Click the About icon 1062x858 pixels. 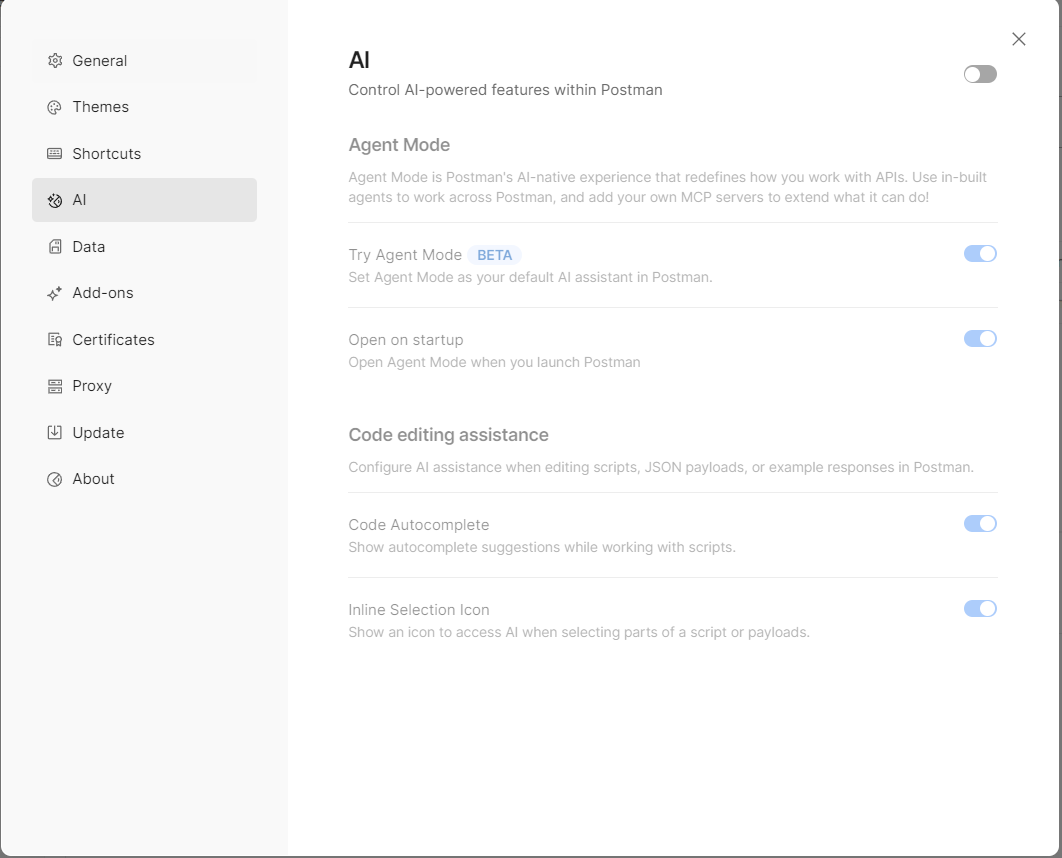coord(55,479)
